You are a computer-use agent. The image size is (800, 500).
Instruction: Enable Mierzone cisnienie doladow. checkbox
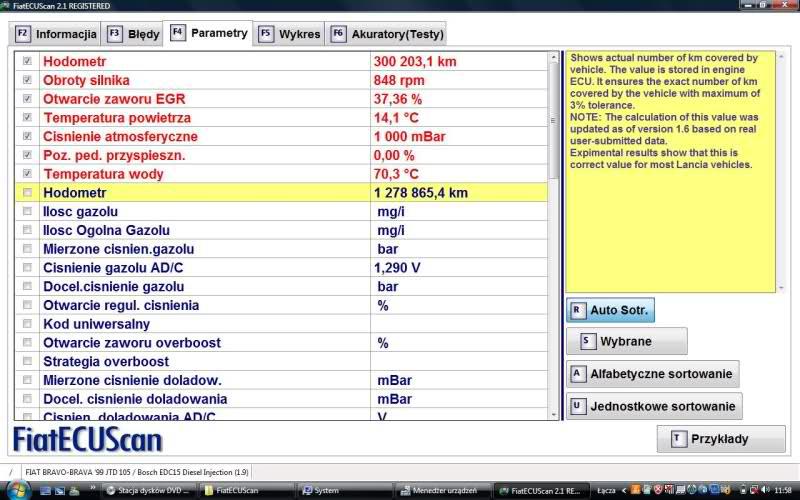tap(28, 380)
